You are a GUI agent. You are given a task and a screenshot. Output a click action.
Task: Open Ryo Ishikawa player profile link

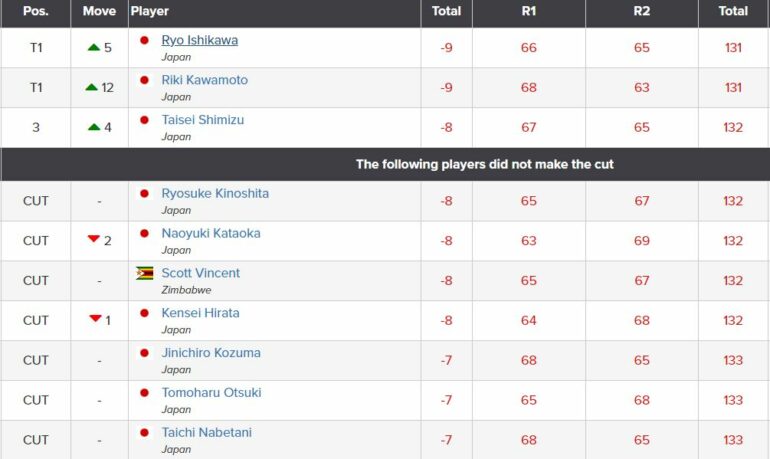coord(200,40)
